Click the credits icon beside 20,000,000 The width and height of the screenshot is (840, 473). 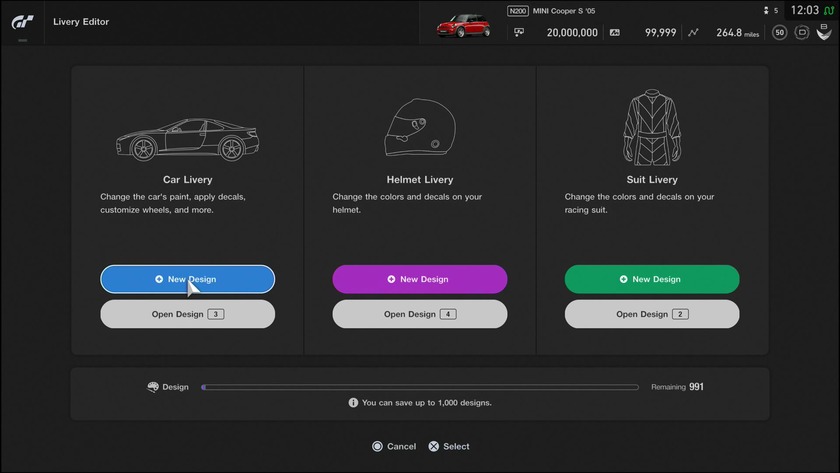coord(519,32)
